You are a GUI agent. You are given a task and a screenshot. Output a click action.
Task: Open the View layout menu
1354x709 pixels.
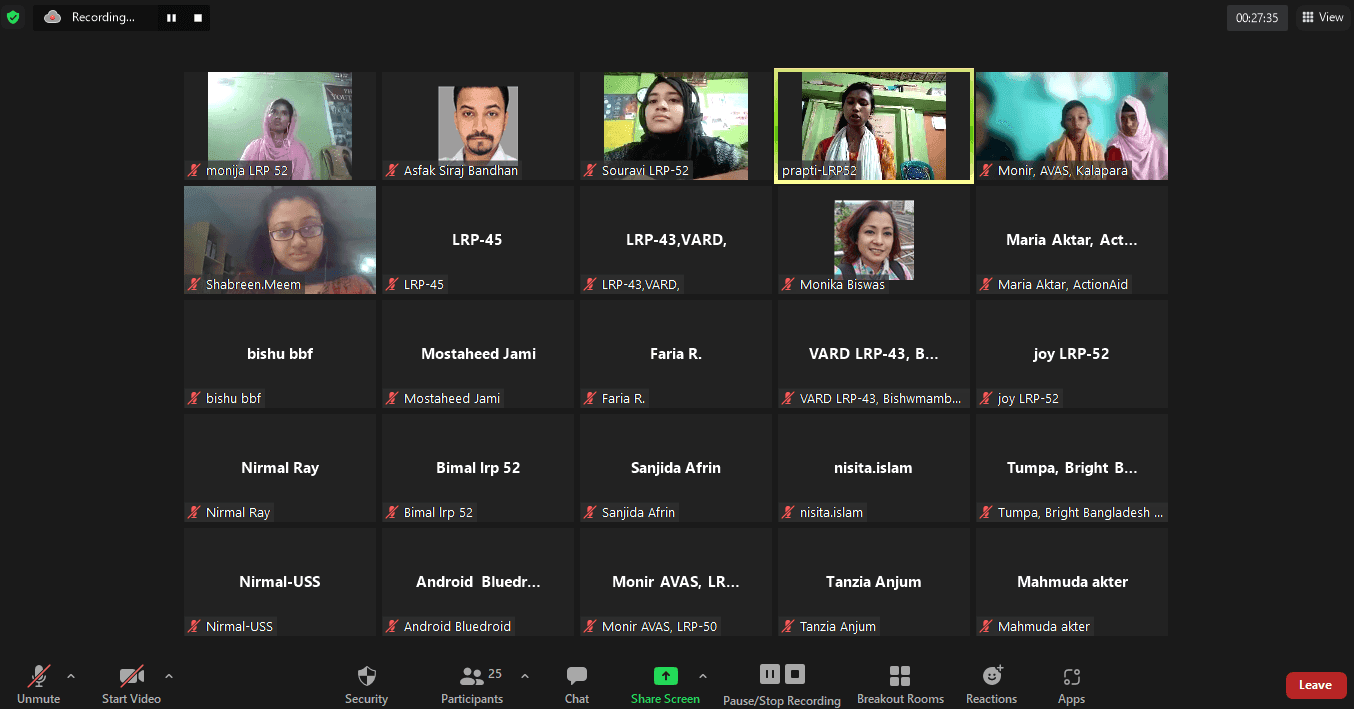pyautogui.click(x=1321, y=17)
